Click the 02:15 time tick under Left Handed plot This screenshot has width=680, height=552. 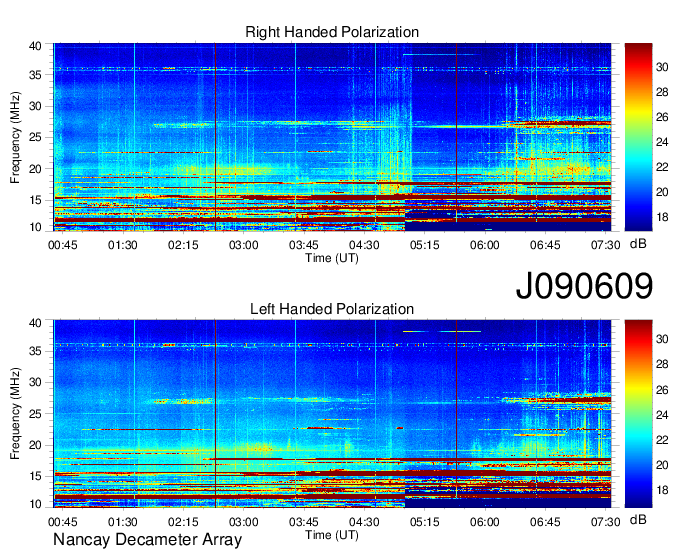[183, 522]
